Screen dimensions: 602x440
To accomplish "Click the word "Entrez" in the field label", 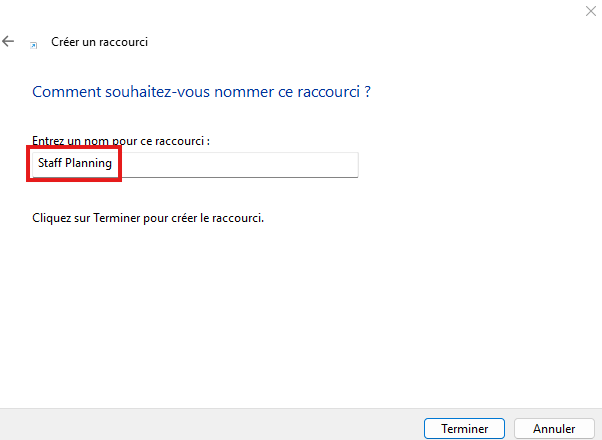I will [x=49, y=141].
